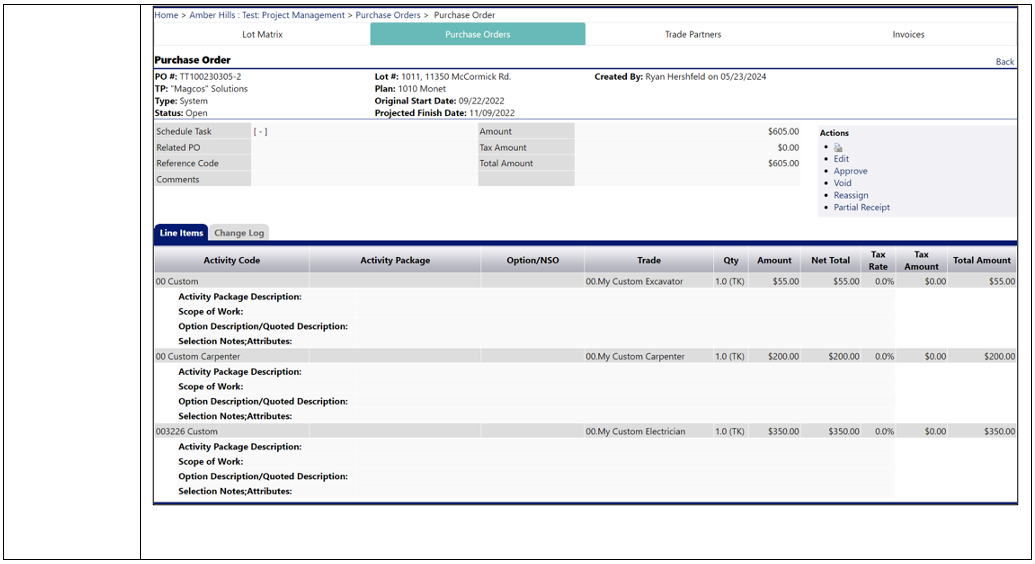The width and height of the screenshot is (1035, 564).
Task: Click the Void action link
Action: (x=842, y=183)
